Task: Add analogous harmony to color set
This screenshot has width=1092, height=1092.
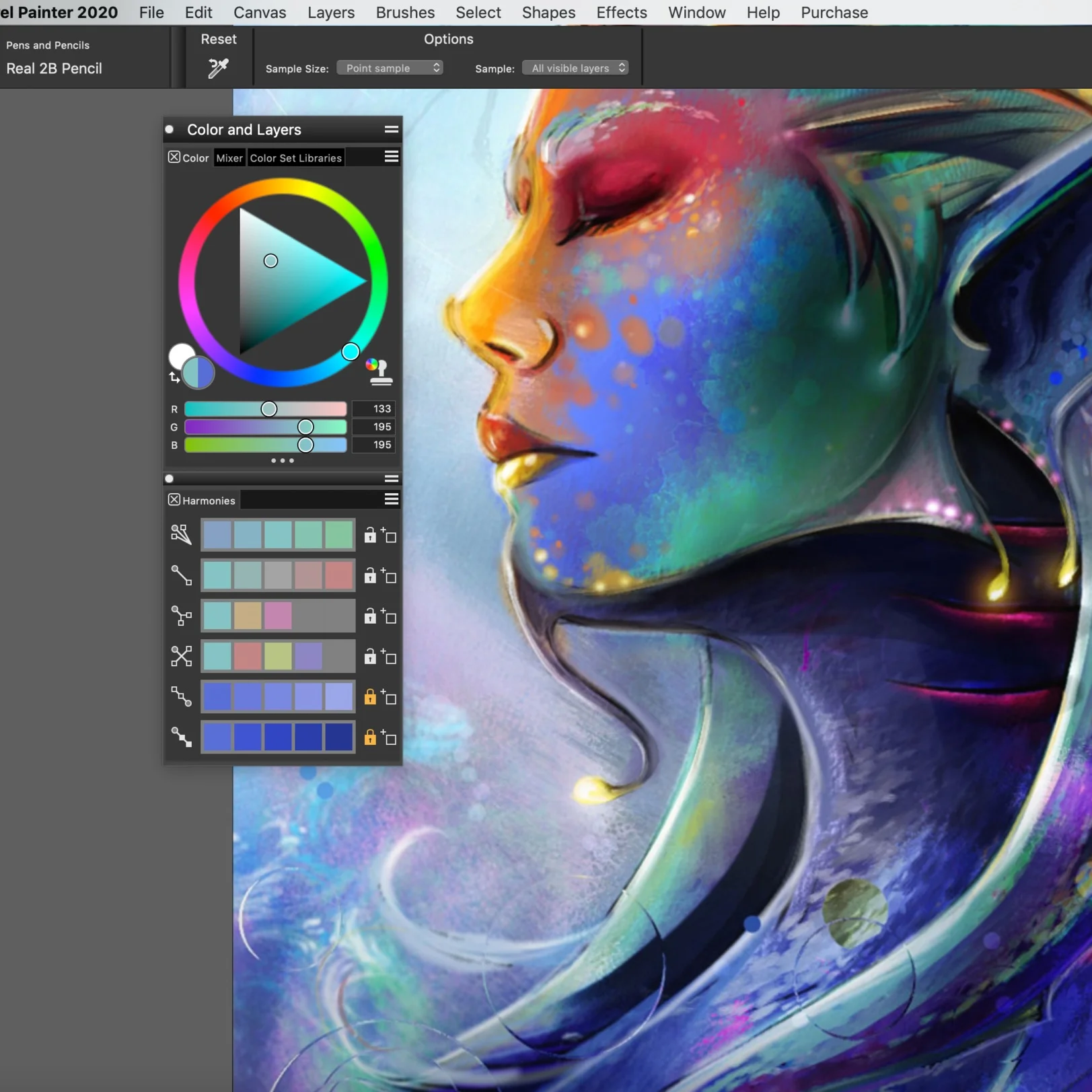Action: (389, 536)
